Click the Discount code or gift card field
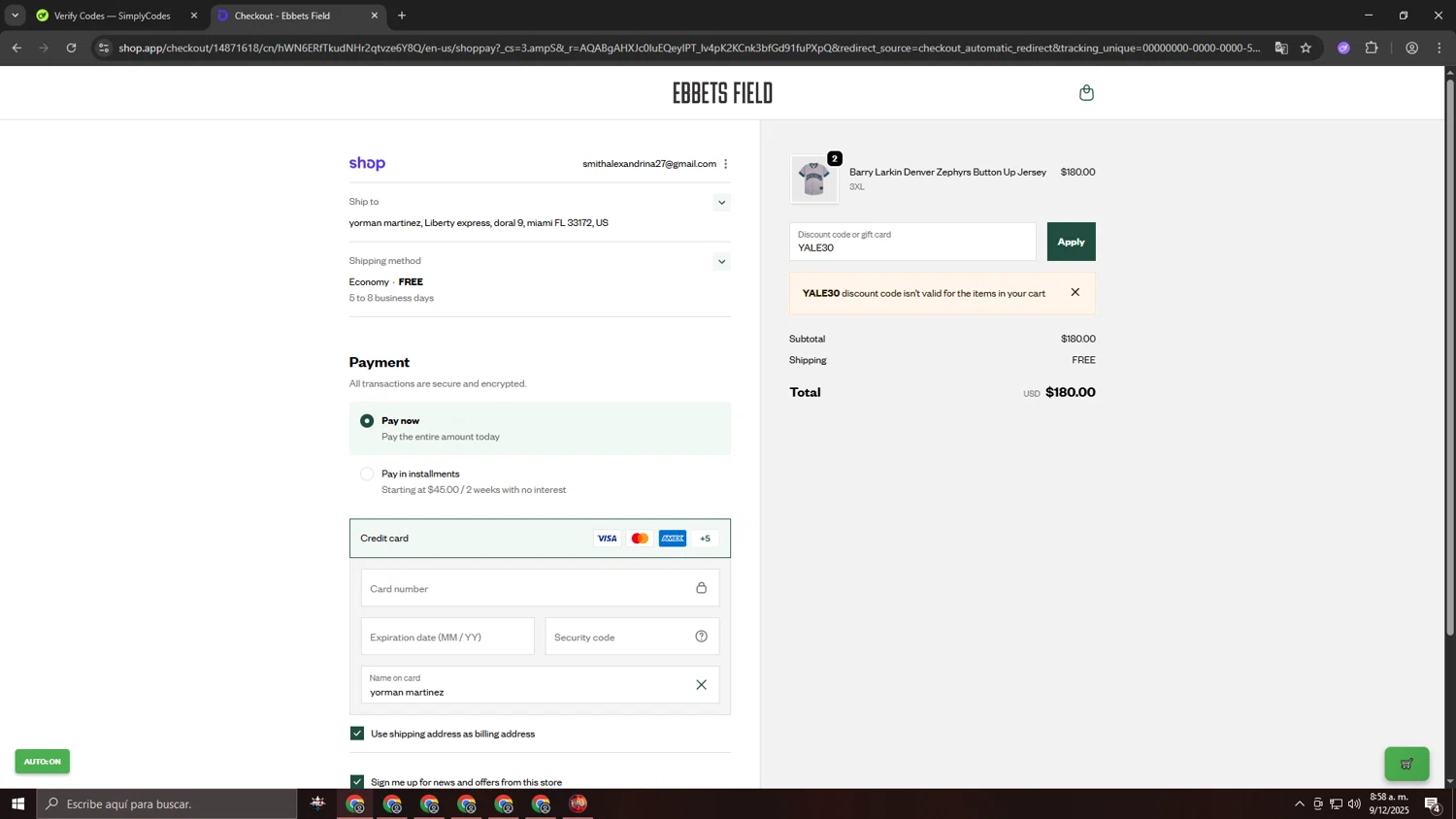The height and width of the screenshot is (819, 1456). pyautogui.click(x=912, y=242)
